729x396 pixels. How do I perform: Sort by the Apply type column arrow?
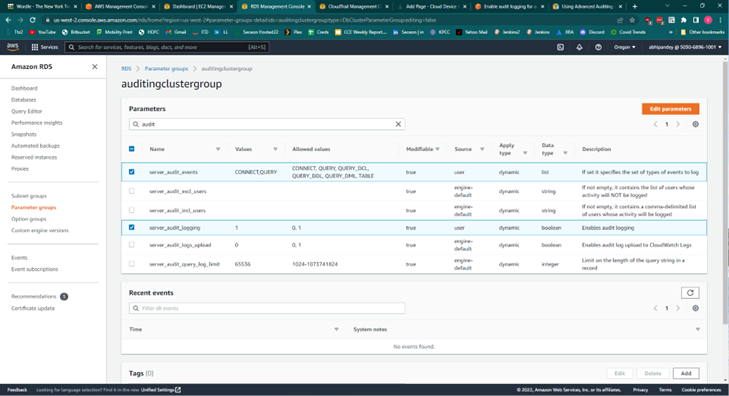(x=525, y=153)
